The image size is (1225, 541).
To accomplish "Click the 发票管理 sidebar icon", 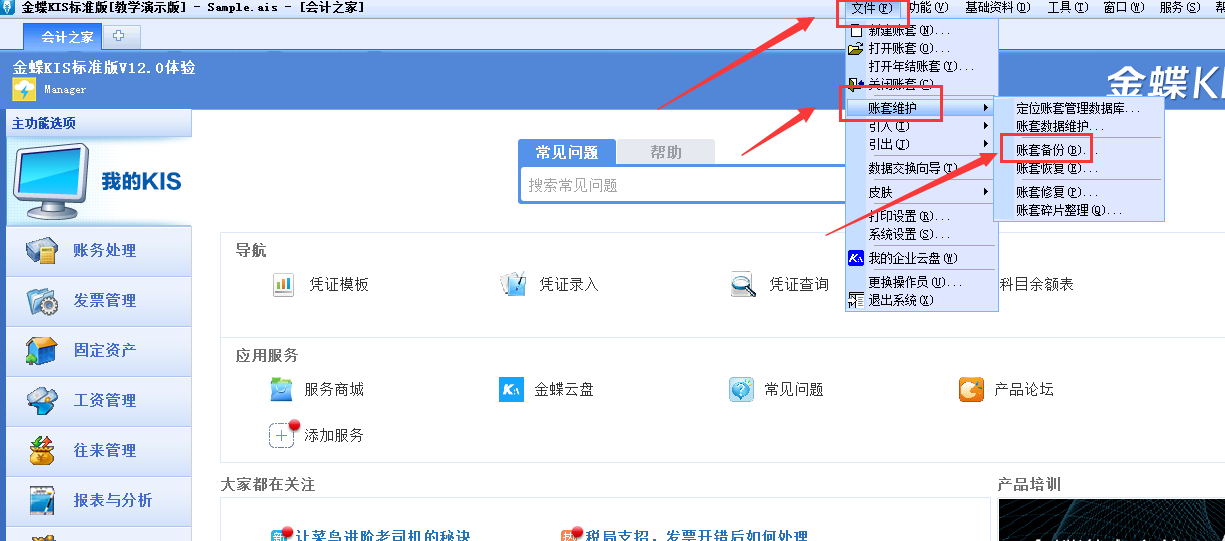I will click(x=42, y=301).
